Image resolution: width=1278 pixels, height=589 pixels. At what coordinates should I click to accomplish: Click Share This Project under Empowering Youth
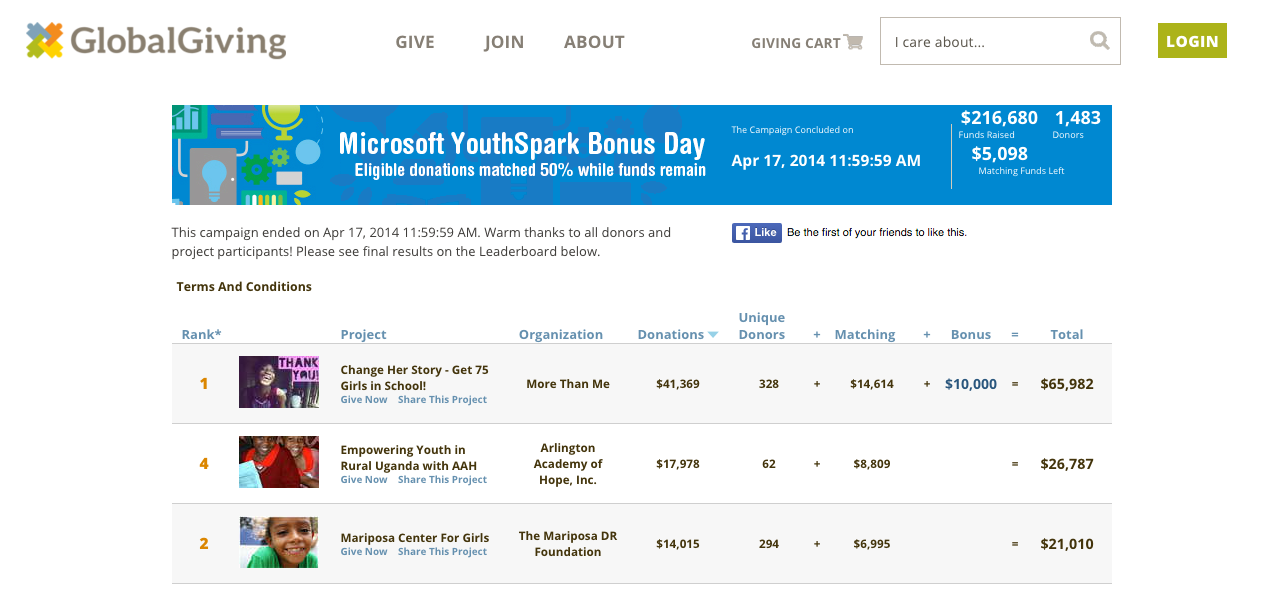(442, 480)
